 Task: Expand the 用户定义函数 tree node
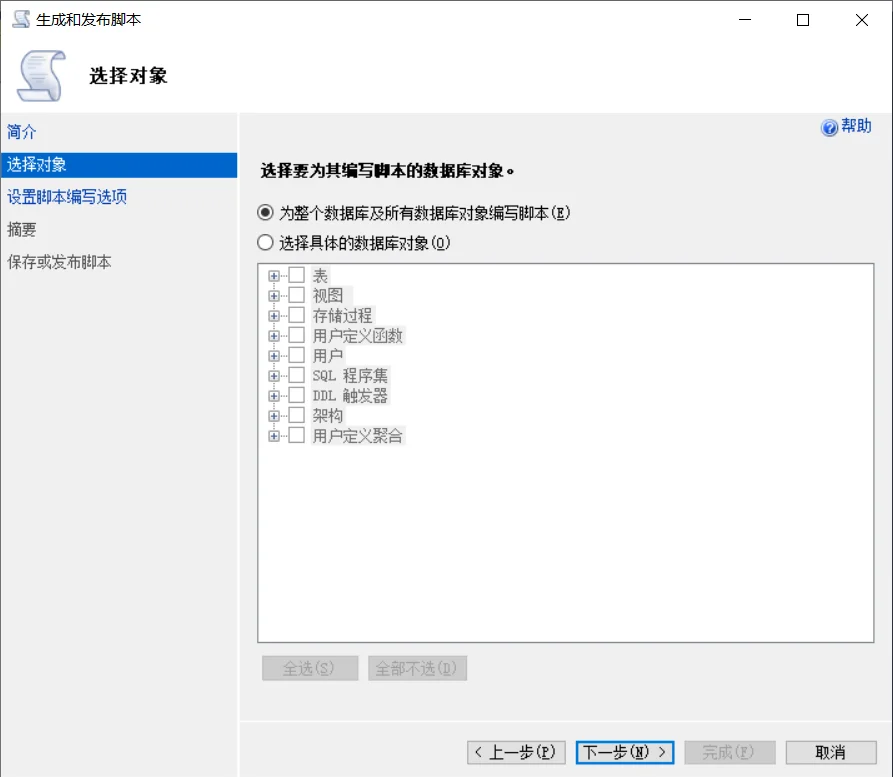274,336
